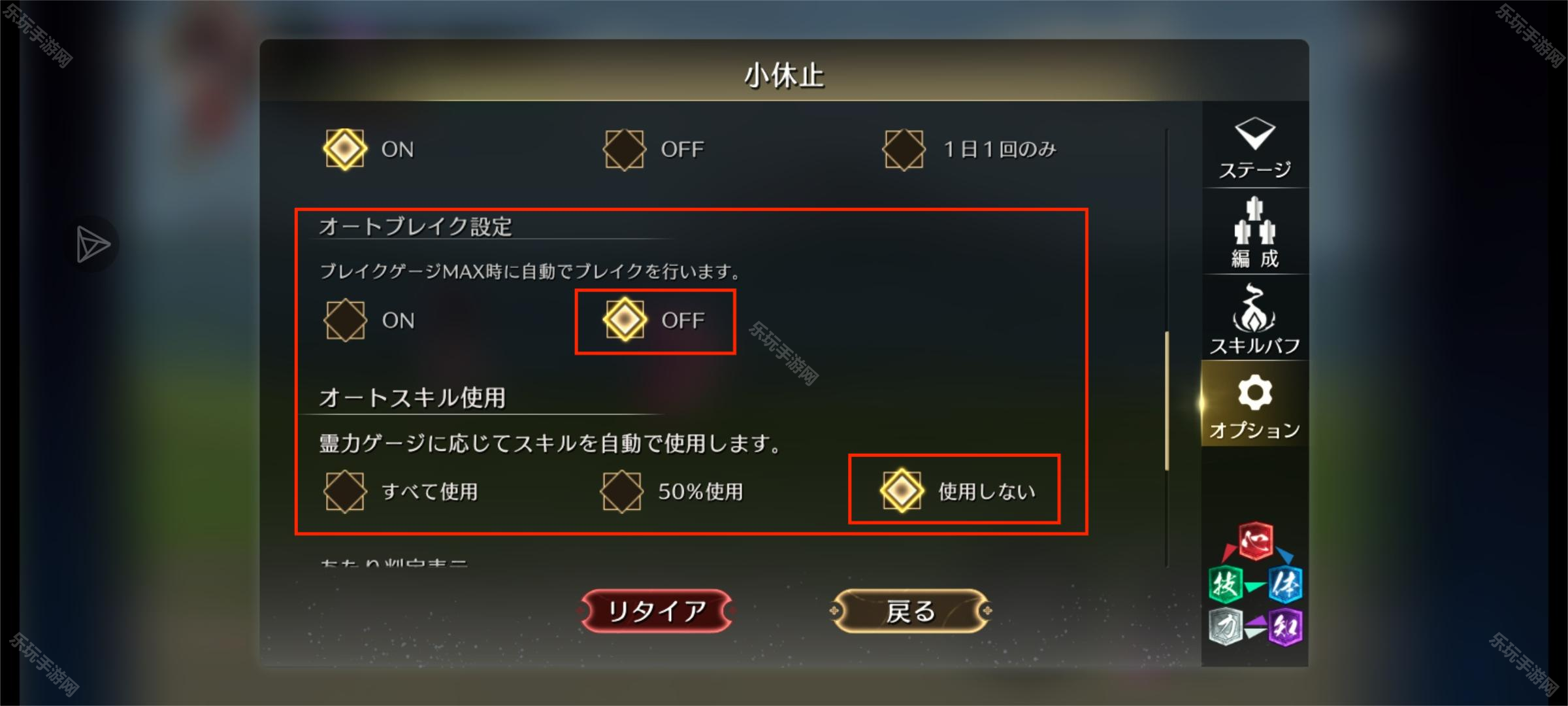Click the options list scrollbar
Viewport: 1568px width, 706px height.
1167,401
